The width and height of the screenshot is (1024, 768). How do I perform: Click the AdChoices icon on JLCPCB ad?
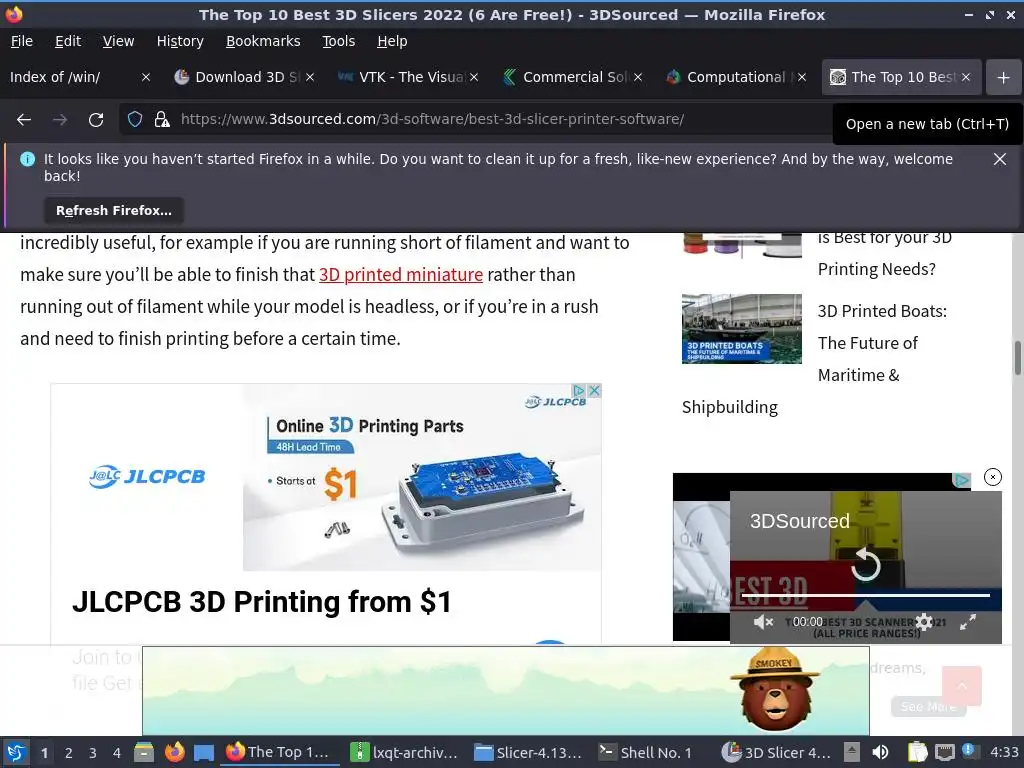coord(579,391)
